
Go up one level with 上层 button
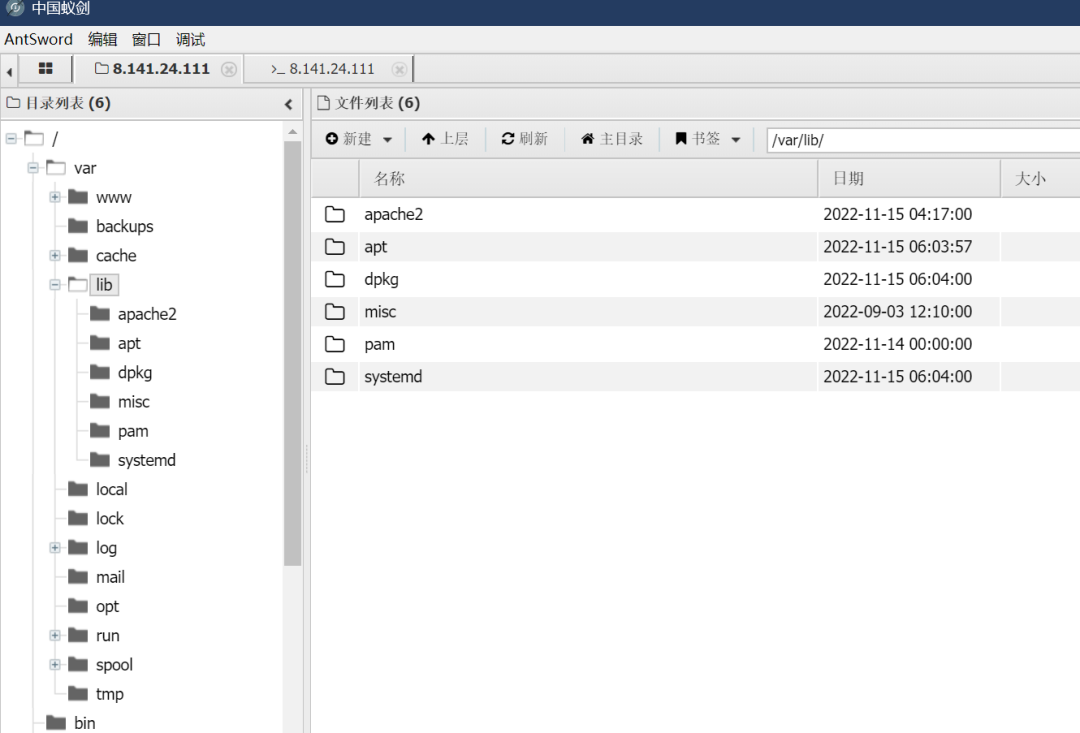(445, 139)
